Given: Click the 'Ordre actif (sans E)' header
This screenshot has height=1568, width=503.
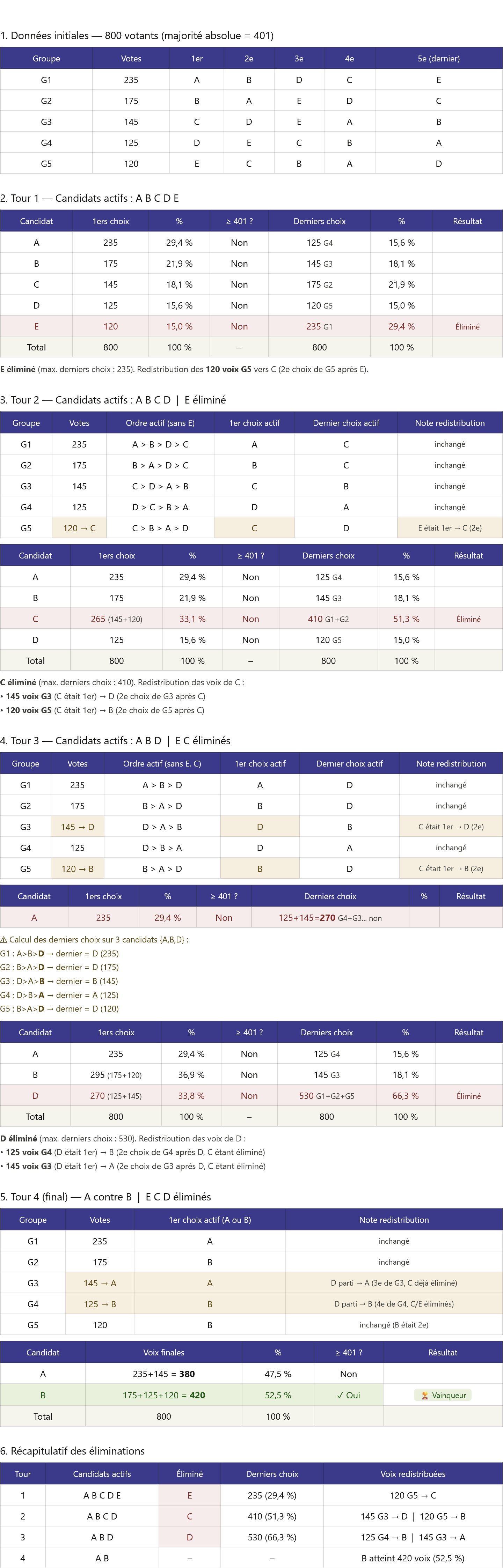Looking at the screenshot, I should 160,422.
